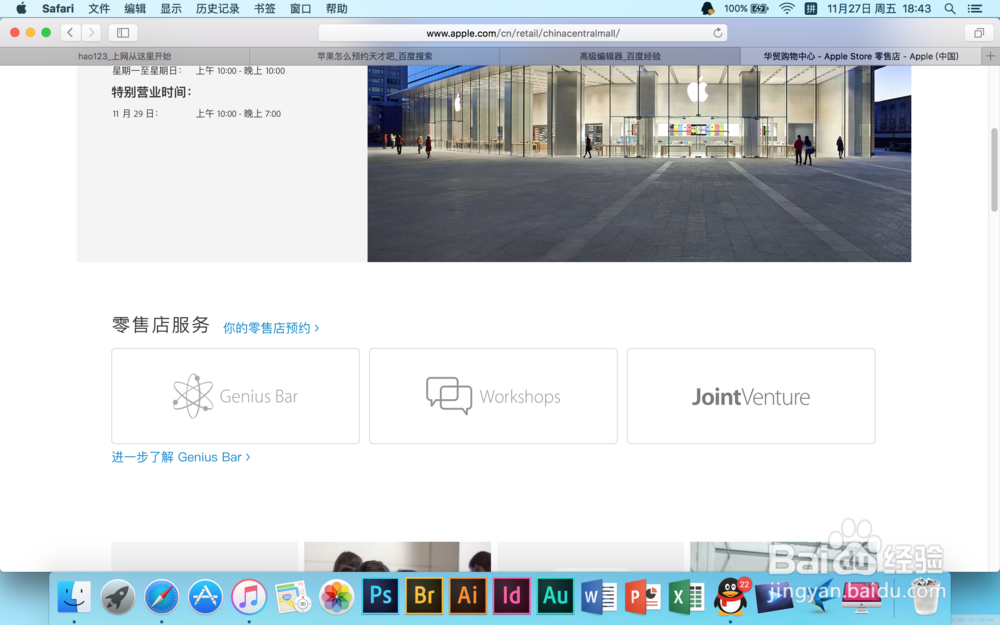1000x625 pixels.
Task: Open the 帮助 menu
Action: 337,8
